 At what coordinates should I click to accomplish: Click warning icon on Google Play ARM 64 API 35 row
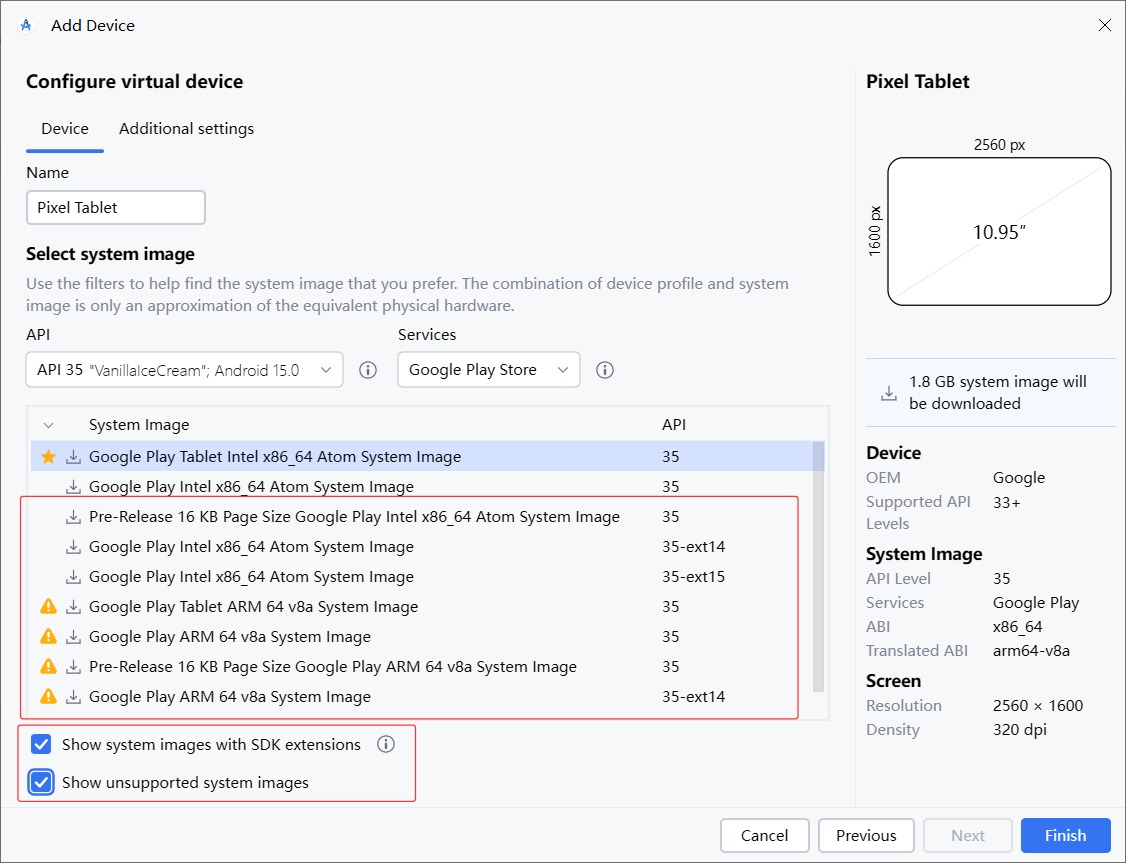click(48, 637)
